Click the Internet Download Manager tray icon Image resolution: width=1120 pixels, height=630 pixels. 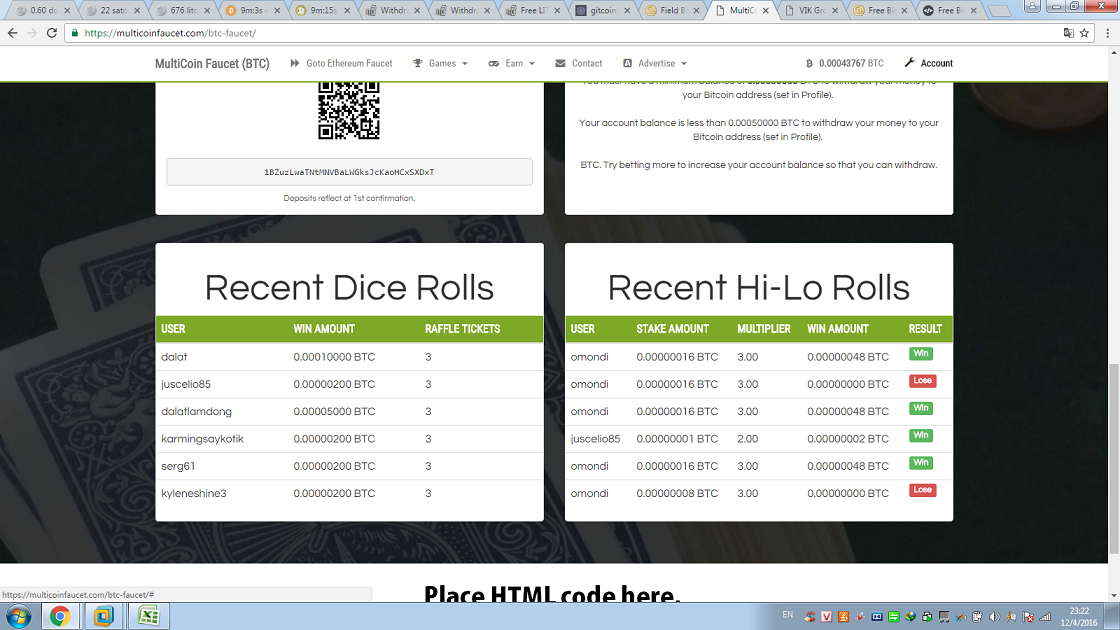pyautogui.click(x=911, y=616)
